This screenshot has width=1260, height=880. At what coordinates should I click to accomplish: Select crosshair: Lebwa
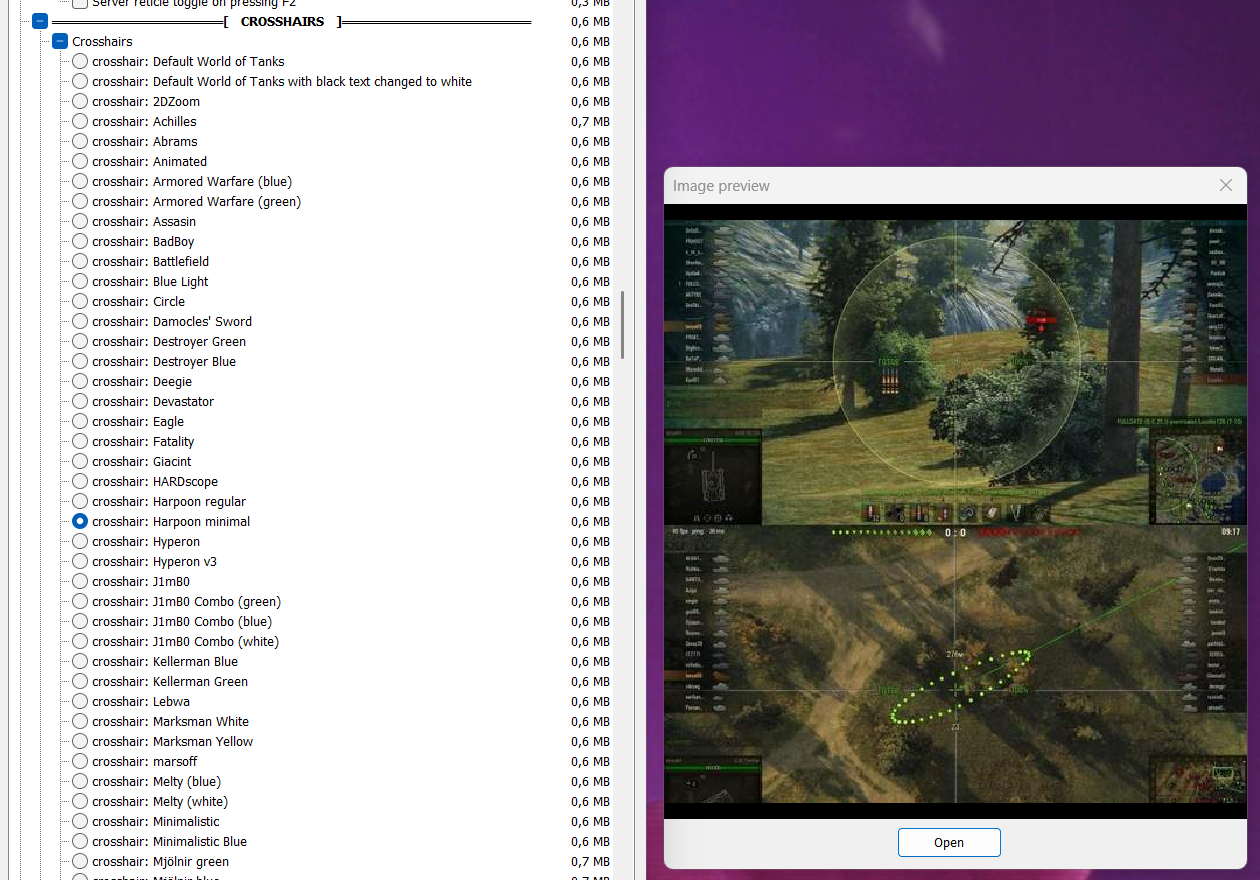coord(80,701)
